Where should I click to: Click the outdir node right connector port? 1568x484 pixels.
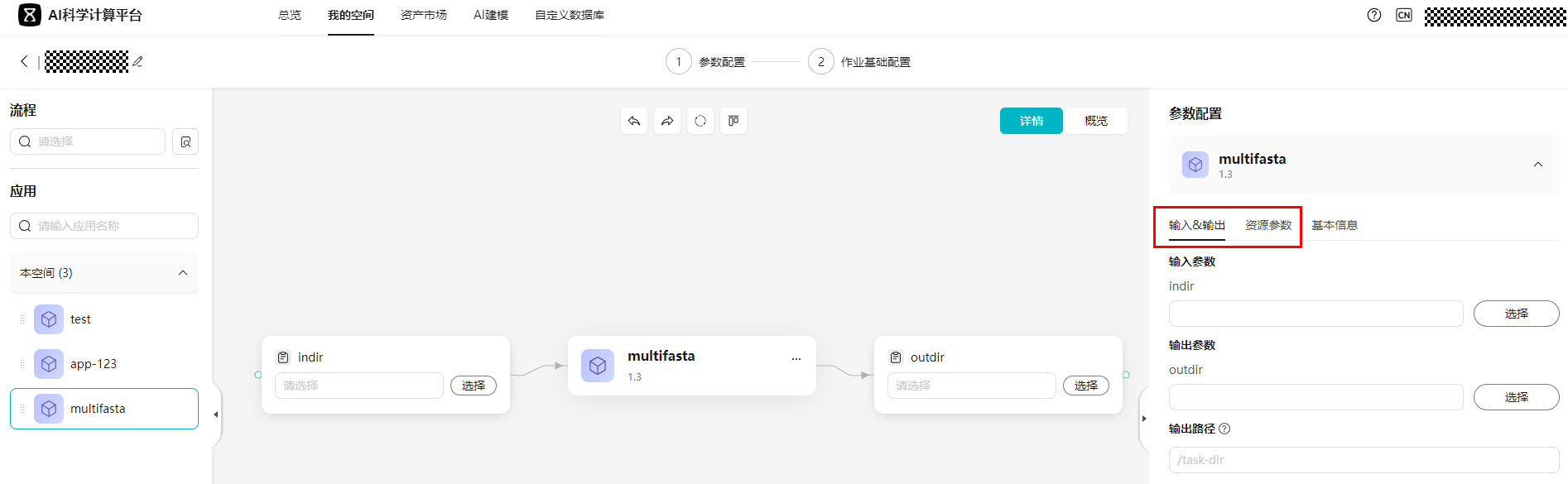(x=1126, y=375)
